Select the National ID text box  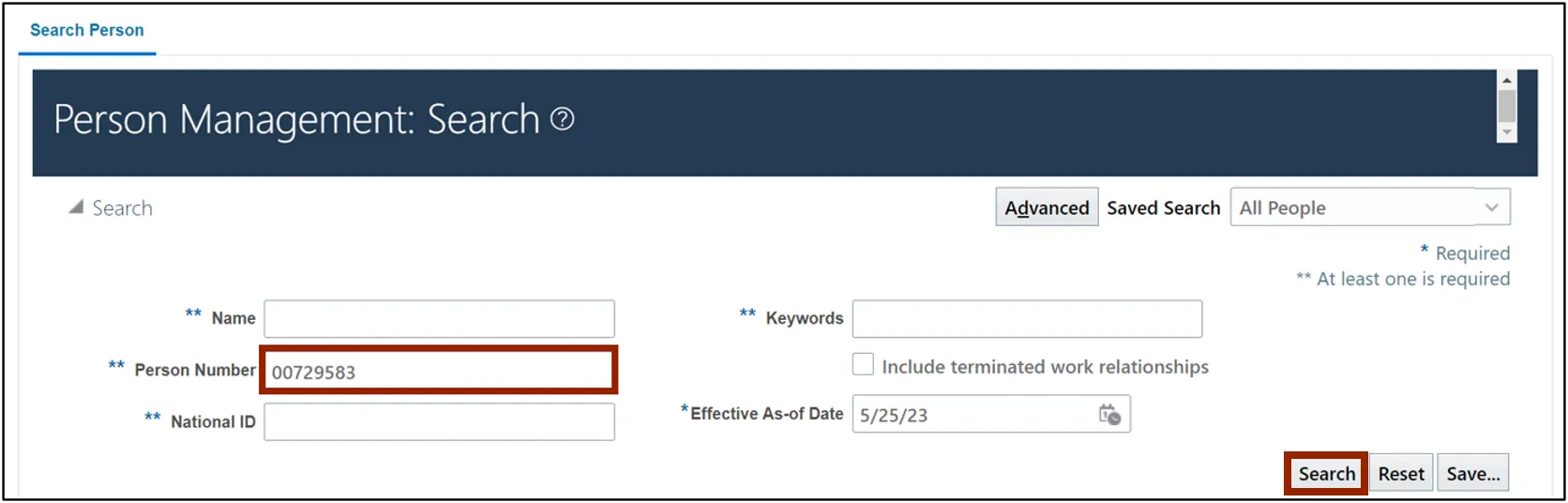(439, 422)
